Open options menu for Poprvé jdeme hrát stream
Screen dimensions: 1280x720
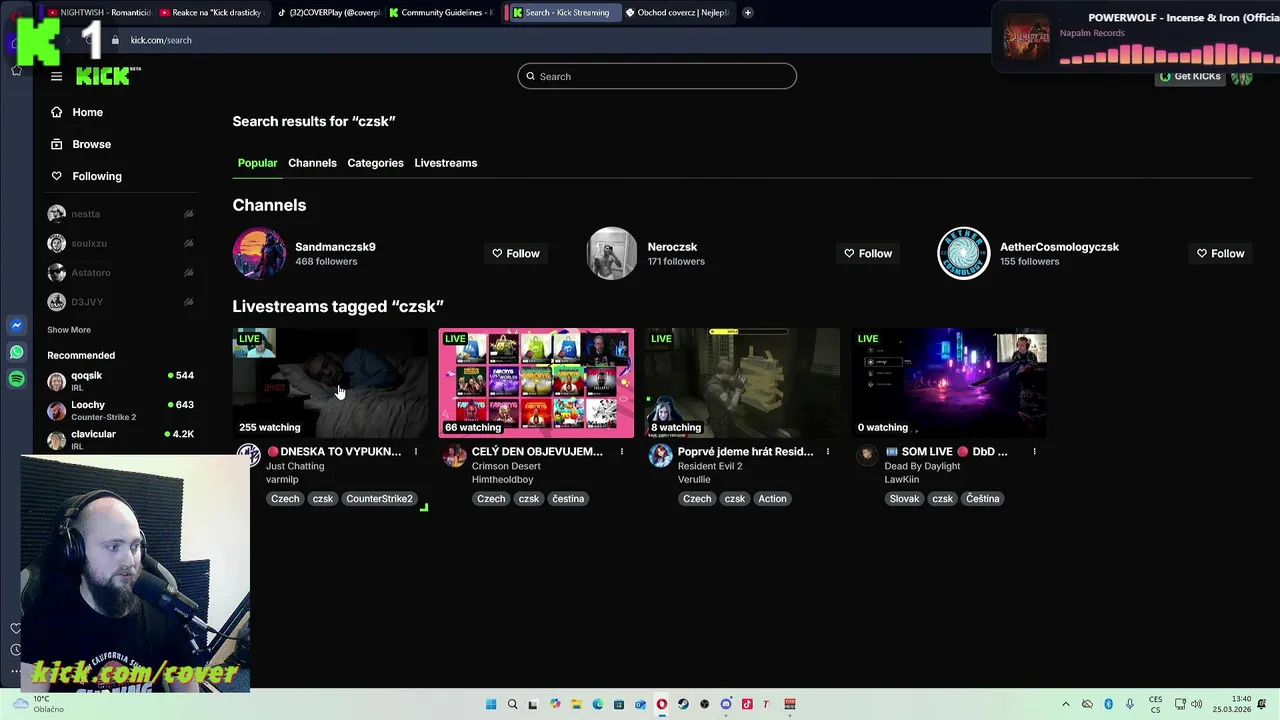pyautogui.click(x=828, y=452)
